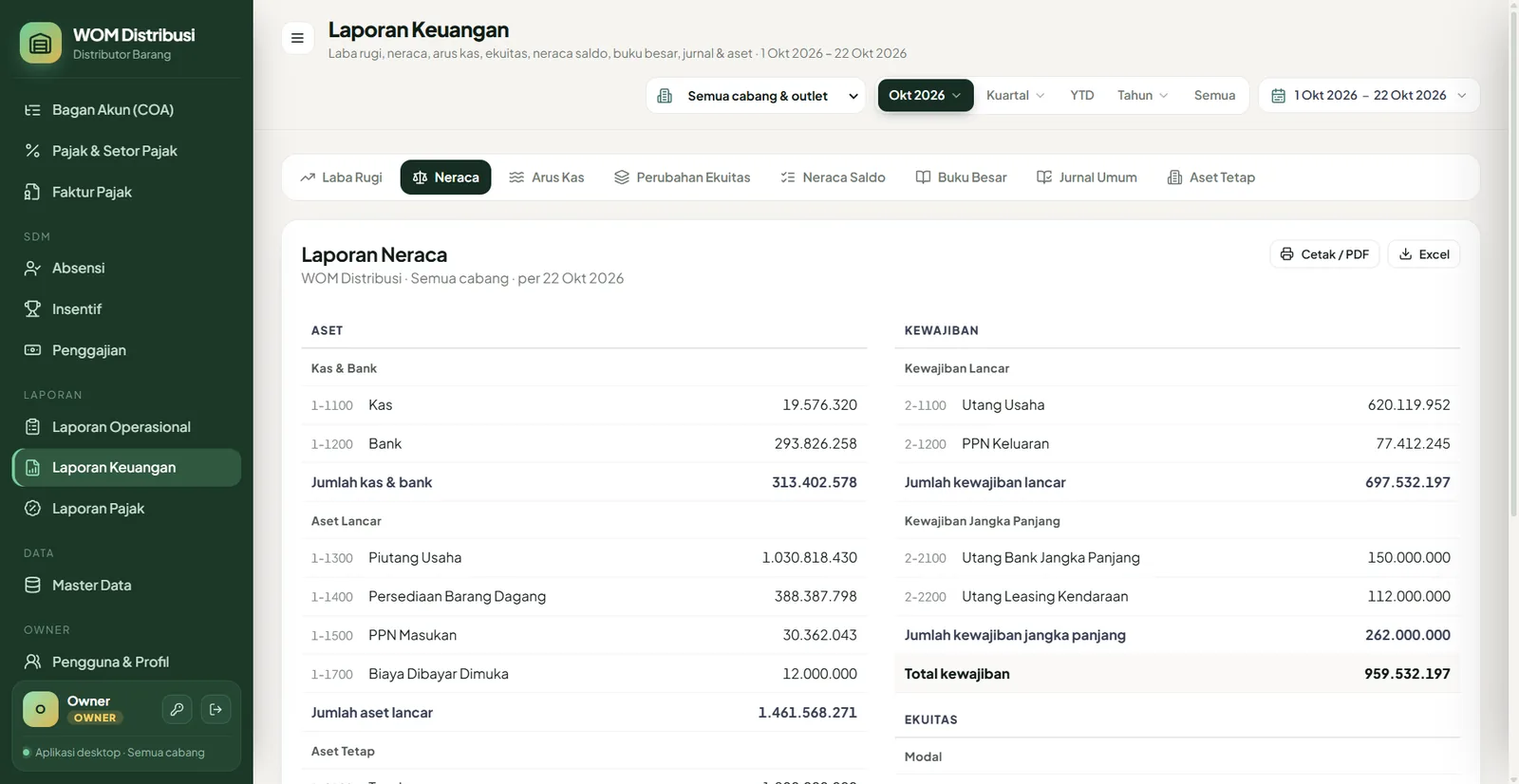Open the Laporan Pajak menu item
This screenshot has height=784, width=1519.
(126, 509)
